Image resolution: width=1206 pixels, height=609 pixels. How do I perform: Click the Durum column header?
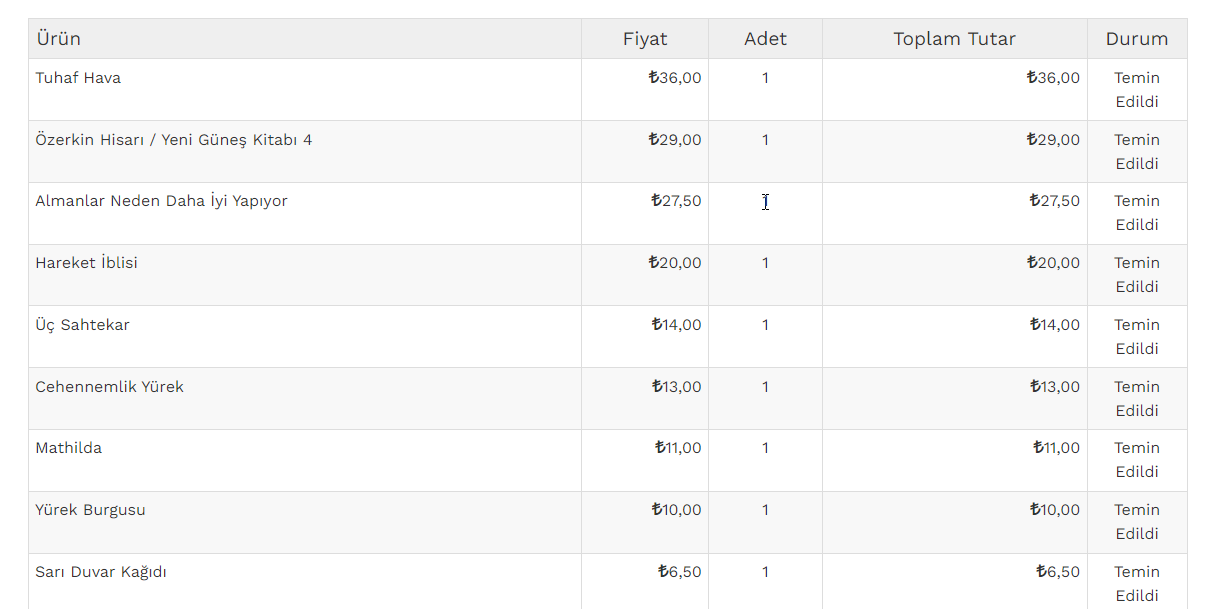(1136, 39)
